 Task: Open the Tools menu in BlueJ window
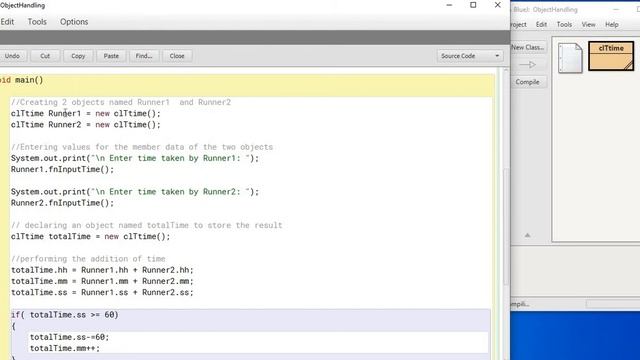564,24
